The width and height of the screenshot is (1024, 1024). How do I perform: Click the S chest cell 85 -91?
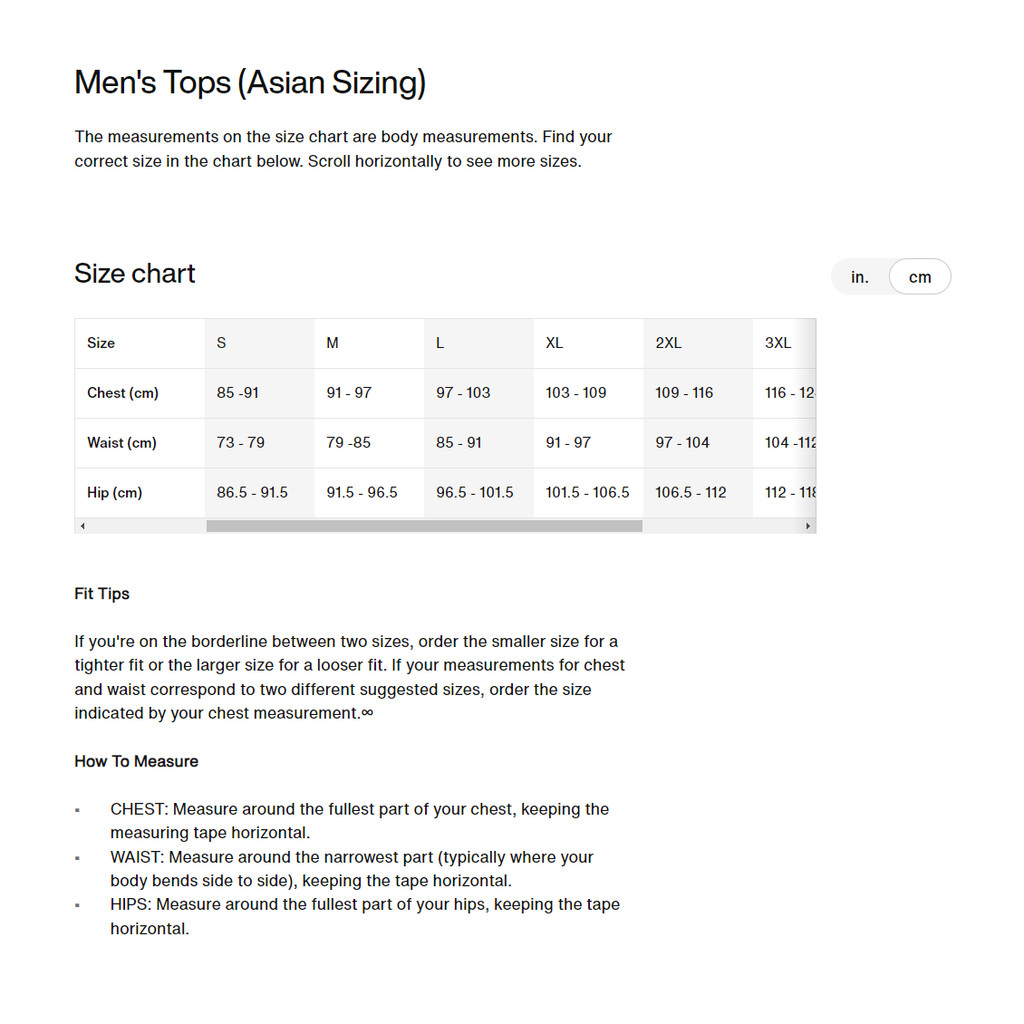[238, 393]
